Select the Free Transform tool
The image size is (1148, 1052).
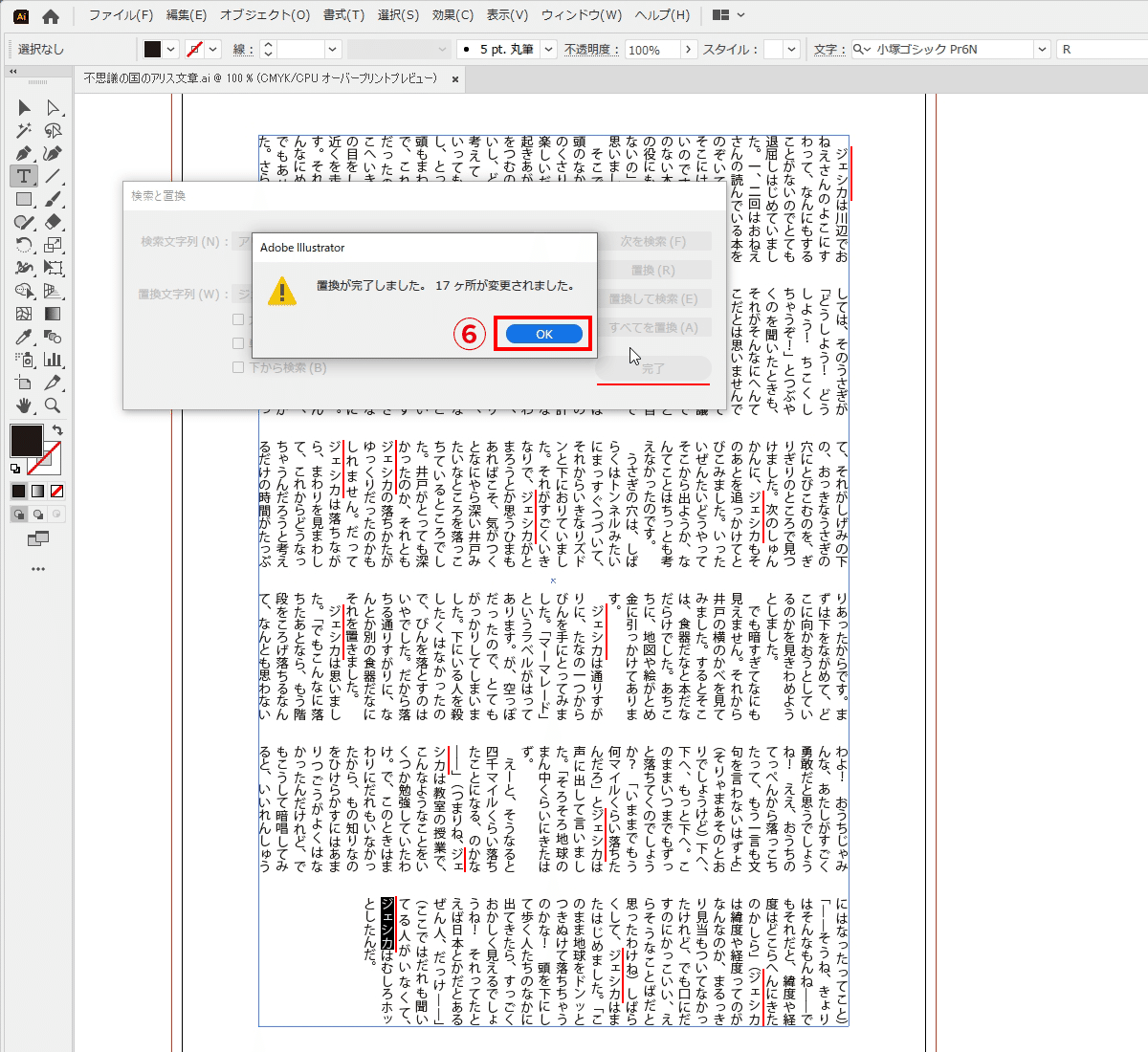coord(53,268)
